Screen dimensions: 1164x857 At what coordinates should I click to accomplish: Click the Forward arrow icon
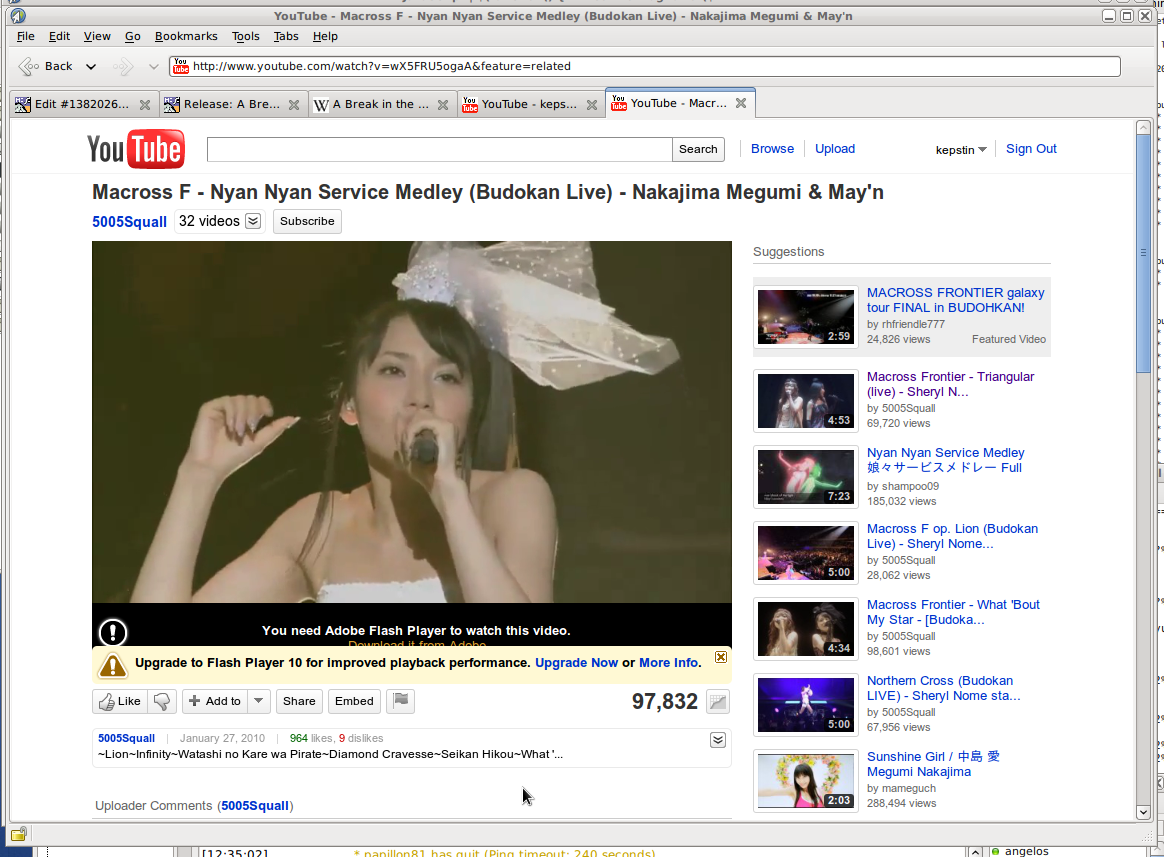coord(123,67)
